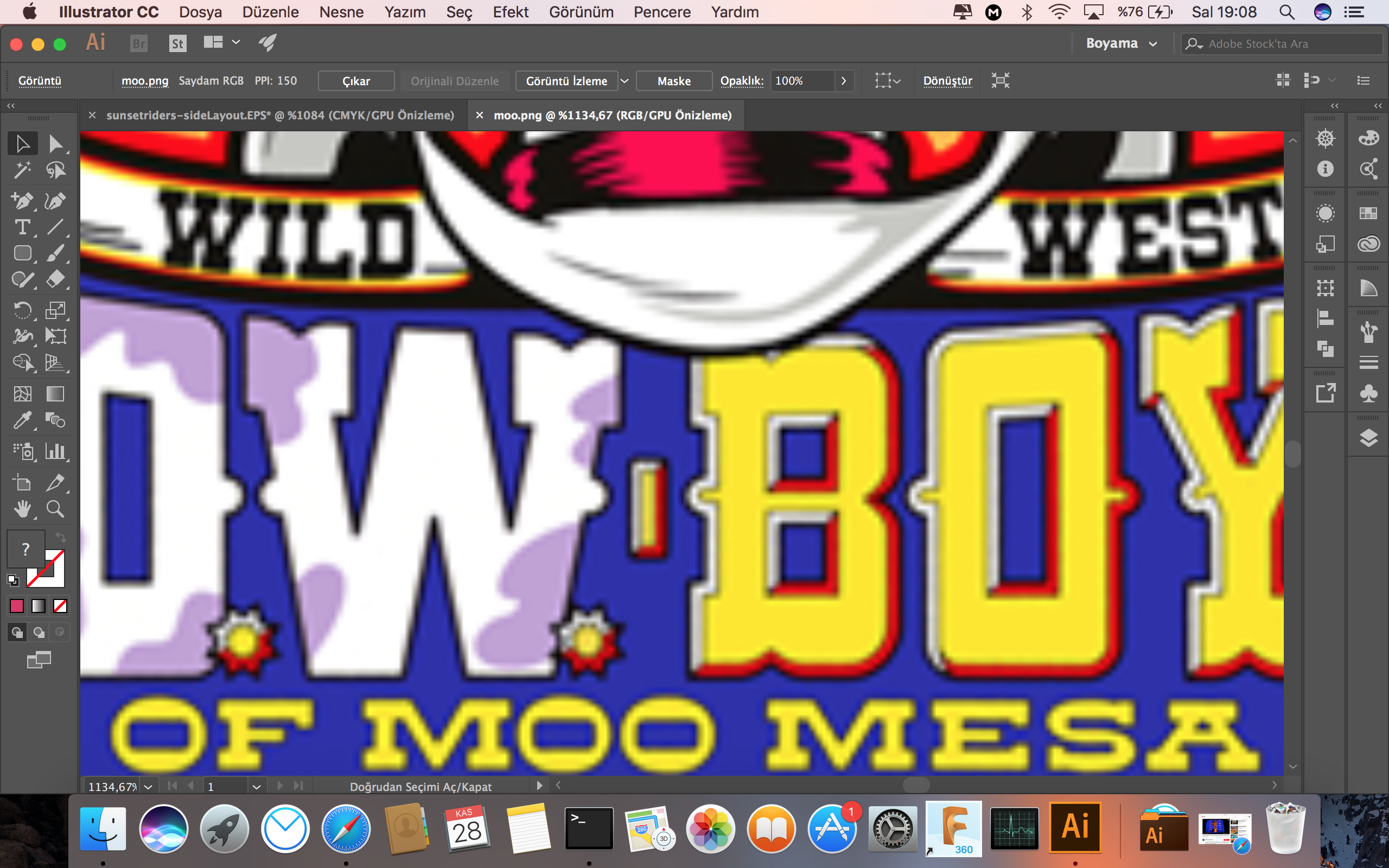Switch to Gradient fill mode
Viewport: 1389px width, 868px height.
tap(39, 605)
